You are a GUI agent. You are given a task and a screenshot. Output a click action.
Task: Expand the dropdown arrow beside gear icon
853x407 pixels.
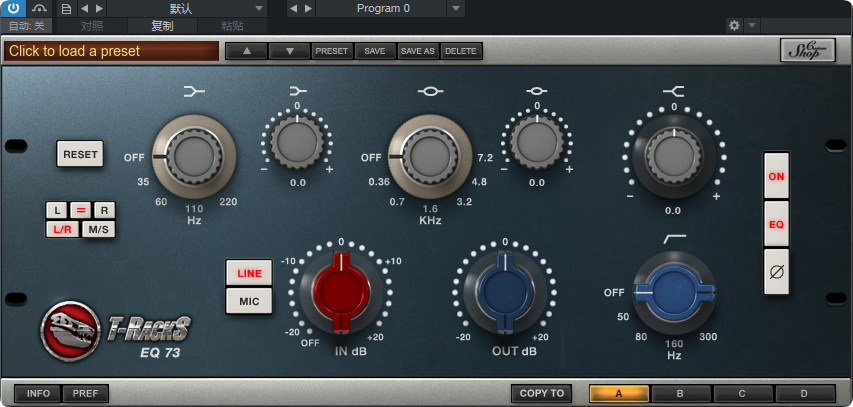pyautogui.click(x=751, y=25)
